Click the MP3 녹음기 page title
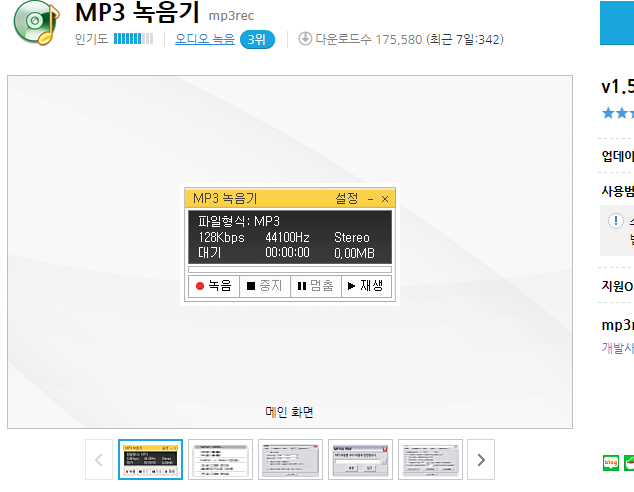Viewport: 634px width, 492px height. pyautogui.click(x=137, y=12)
